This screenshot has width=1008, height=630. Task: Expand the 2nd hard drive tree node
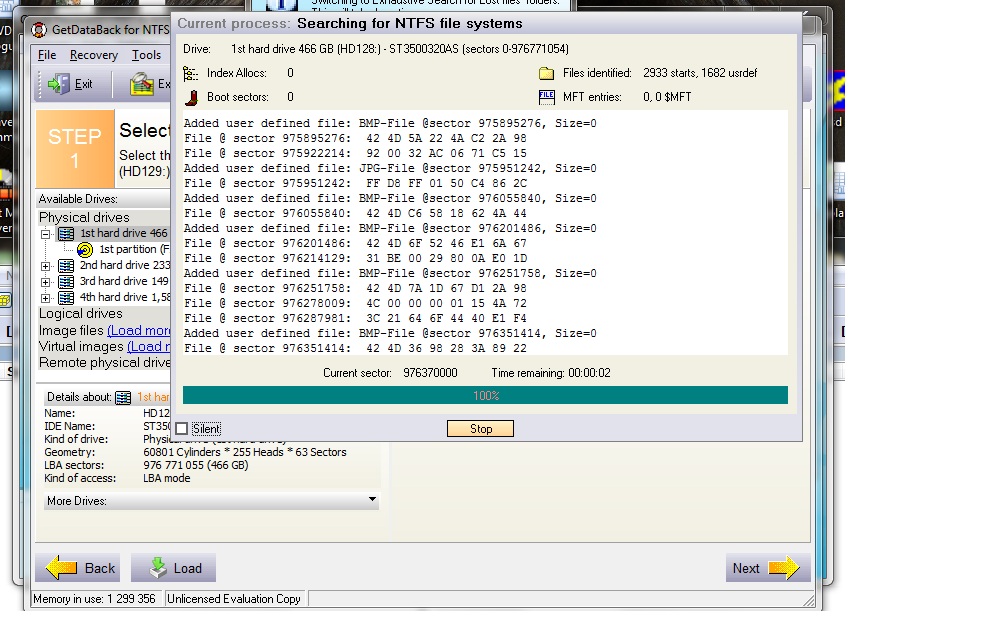coord(46,266)
